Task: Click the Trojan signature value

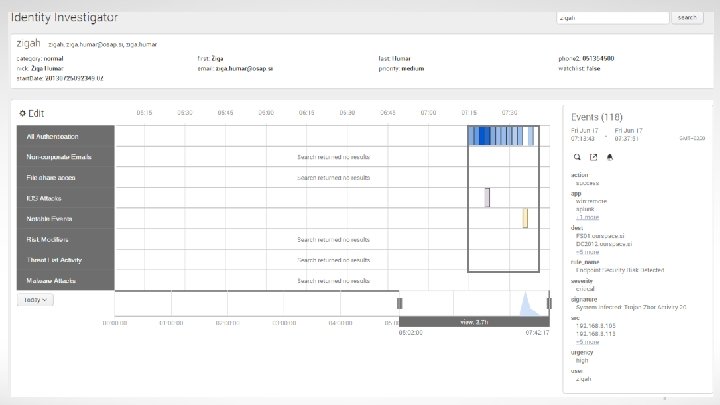Action: [631, 307]
